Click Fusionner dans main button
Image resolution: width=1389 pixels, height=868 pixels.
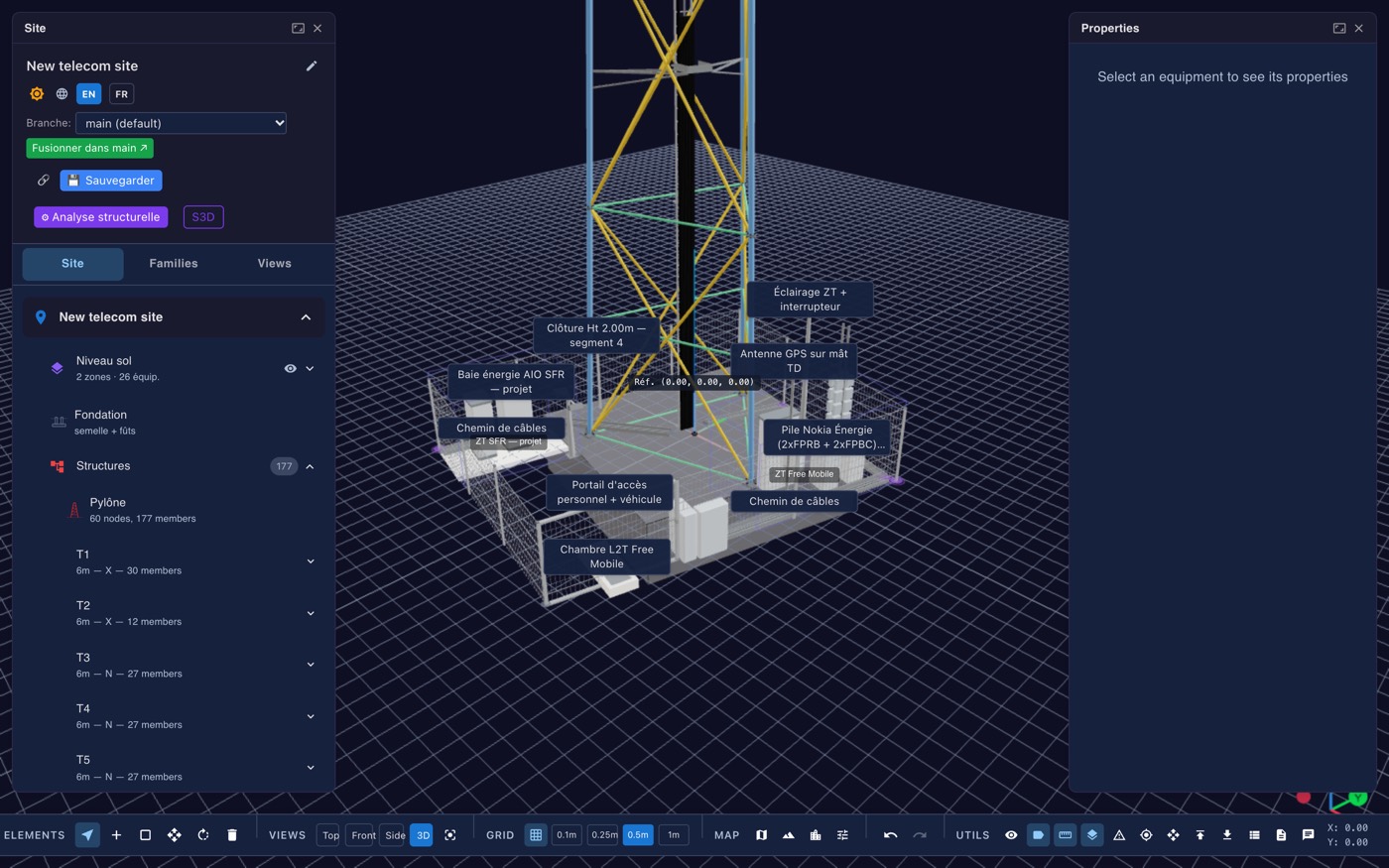[x=89, y=148]
